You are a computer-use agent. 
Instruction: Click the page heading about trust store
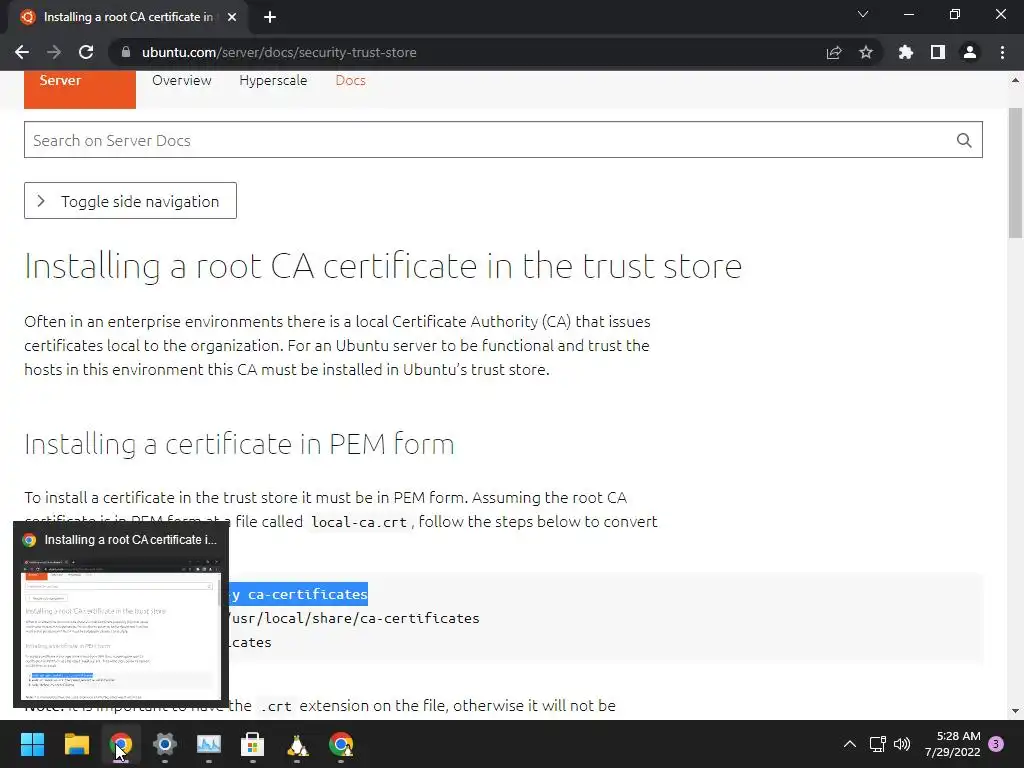point(383,266)
